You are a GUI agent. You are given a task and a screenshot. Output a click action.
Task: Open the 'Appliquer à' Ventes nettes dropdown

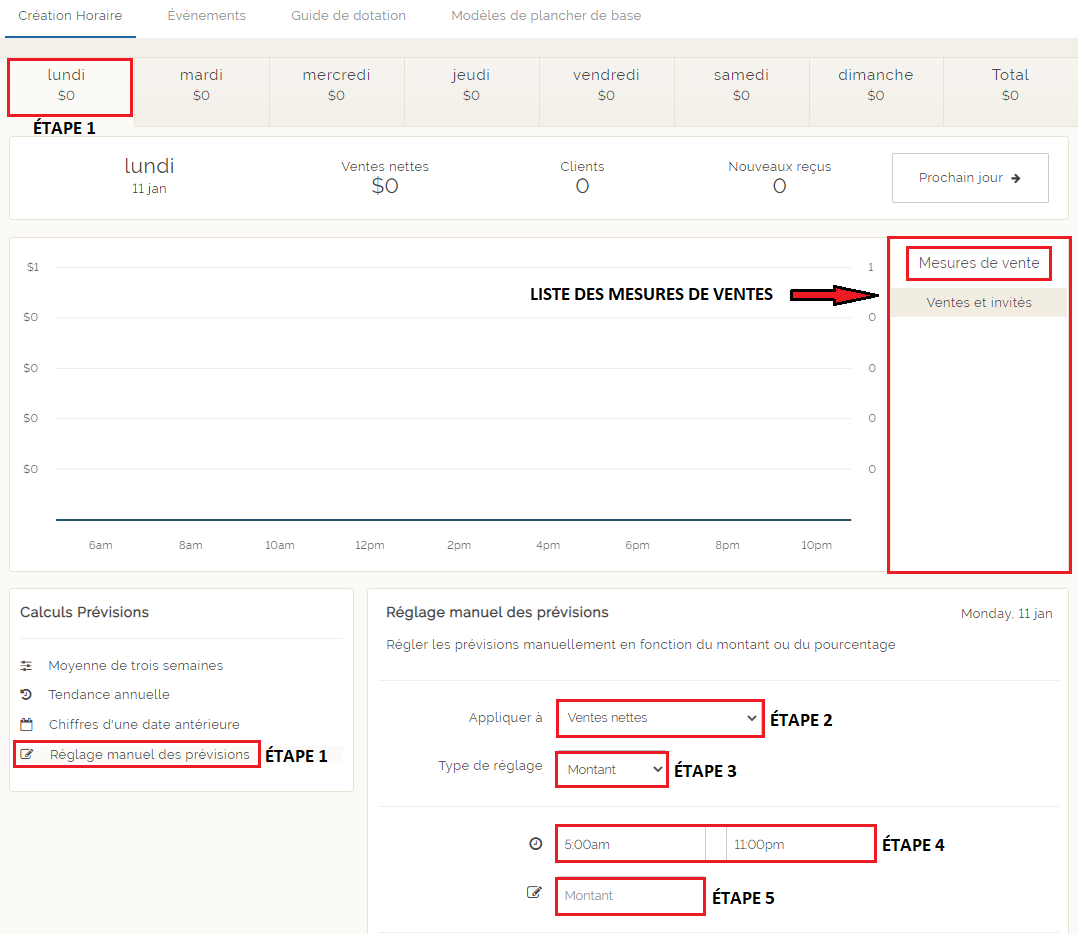point(660,718)
